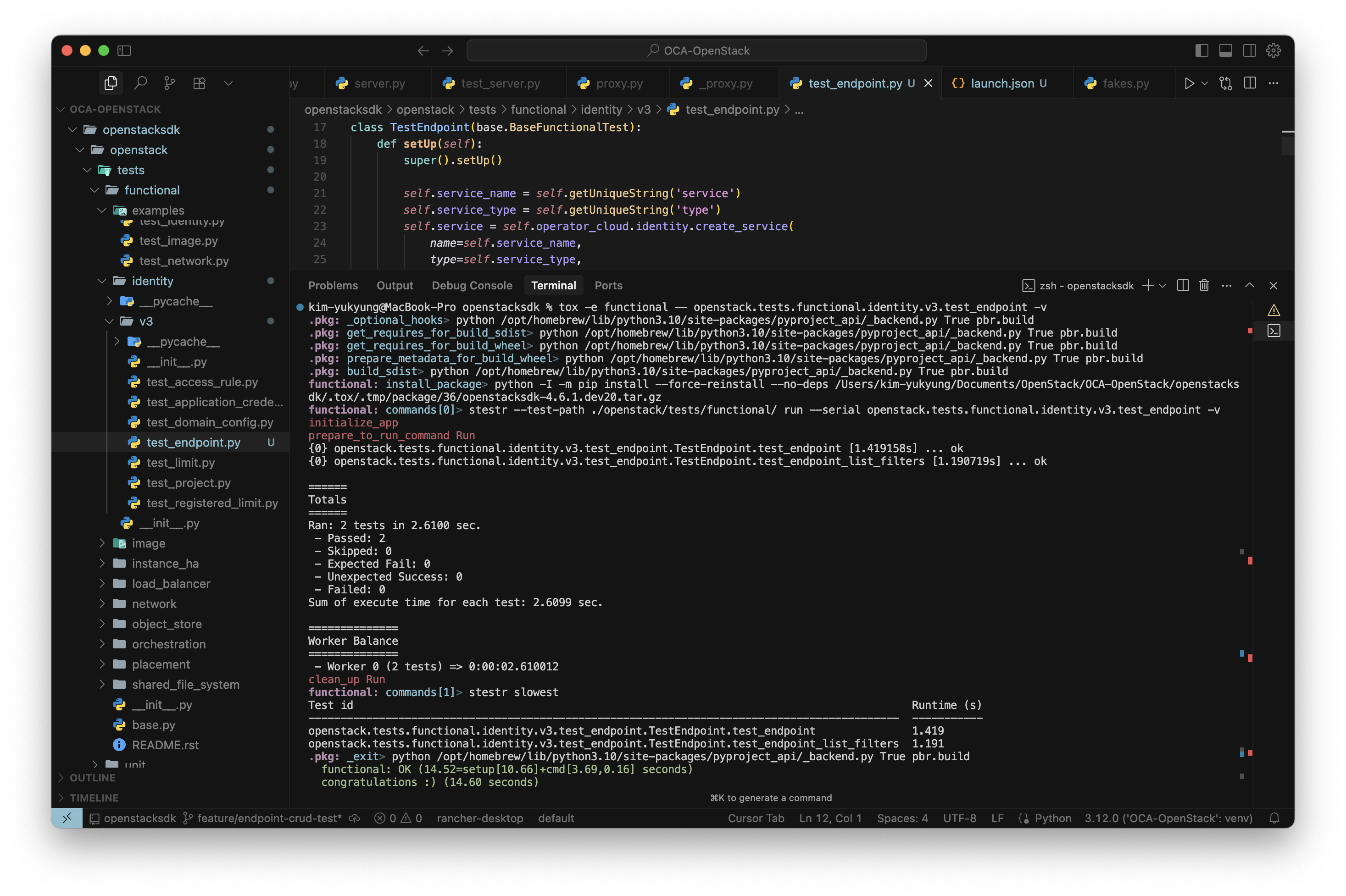This screenshot has width=1346, height=896.
Task: Select Python language mode in status bar
Action: pyautogui.click(x=1052, y=818)
